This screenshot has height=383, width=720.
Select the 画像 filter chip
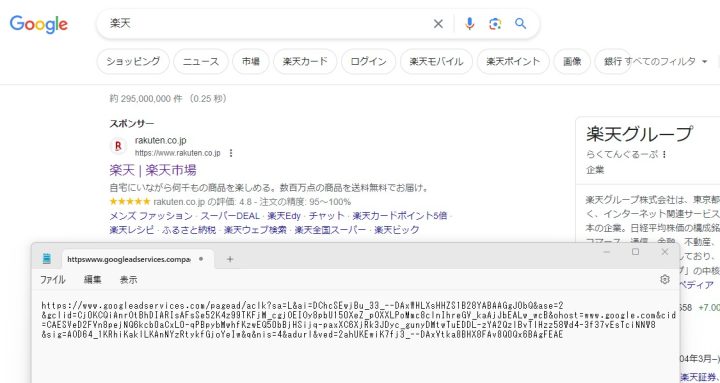point(572,62)
